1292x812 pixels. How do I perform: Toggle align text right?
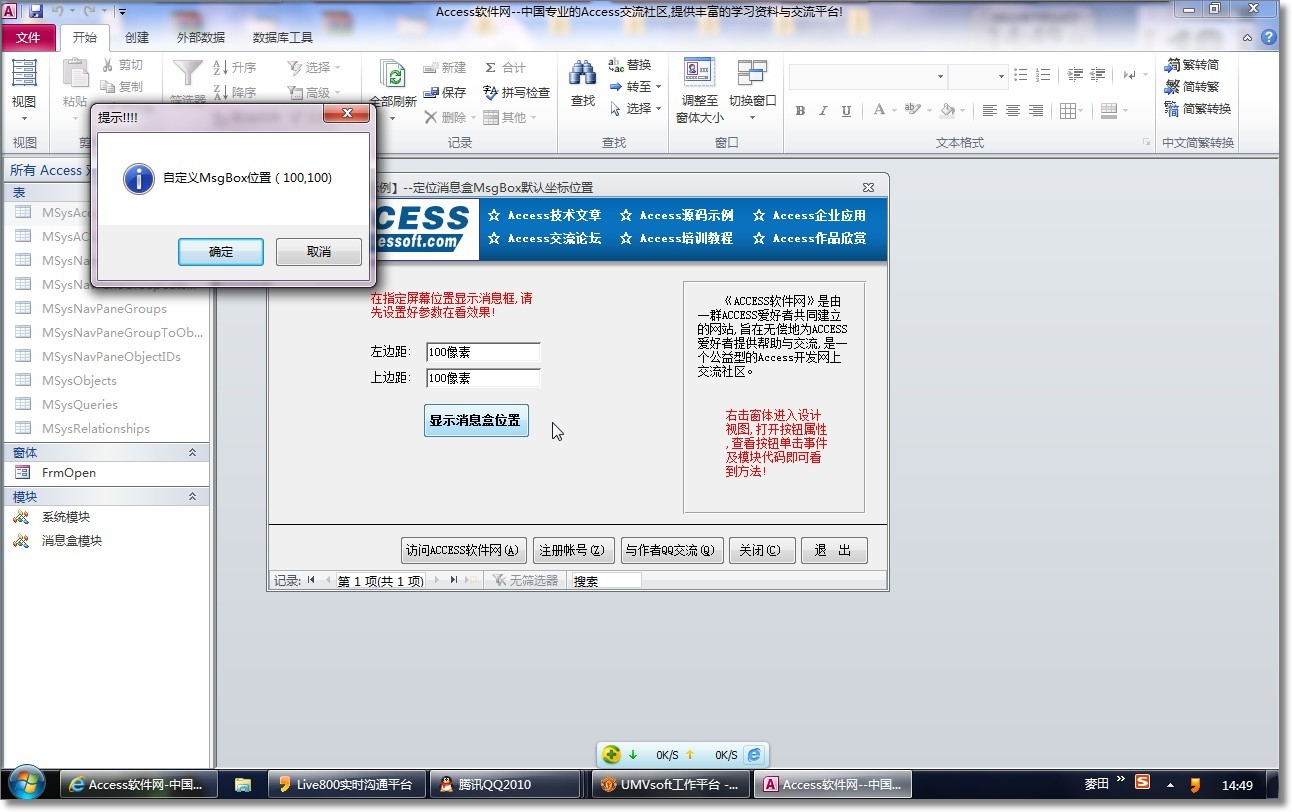click(x=1036, y=110)
